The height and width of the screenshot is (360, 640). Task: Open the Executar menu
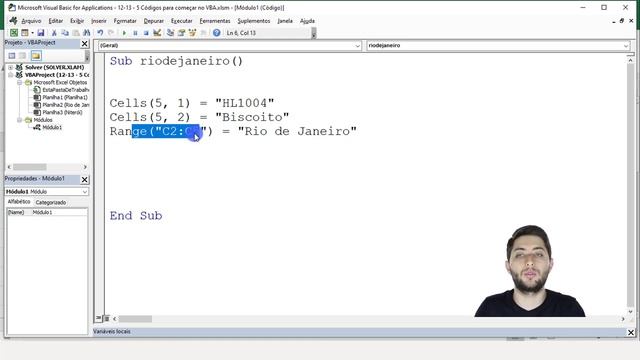(181, 21)
